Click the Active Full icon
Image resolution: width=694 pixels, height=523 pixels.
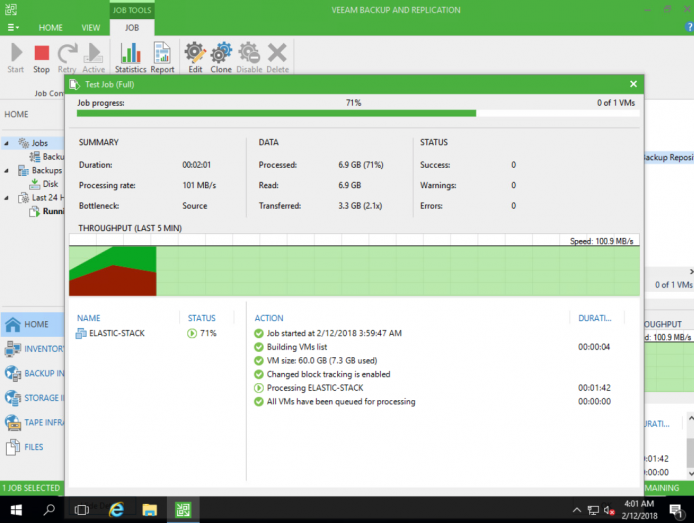[x=93, y=58]
